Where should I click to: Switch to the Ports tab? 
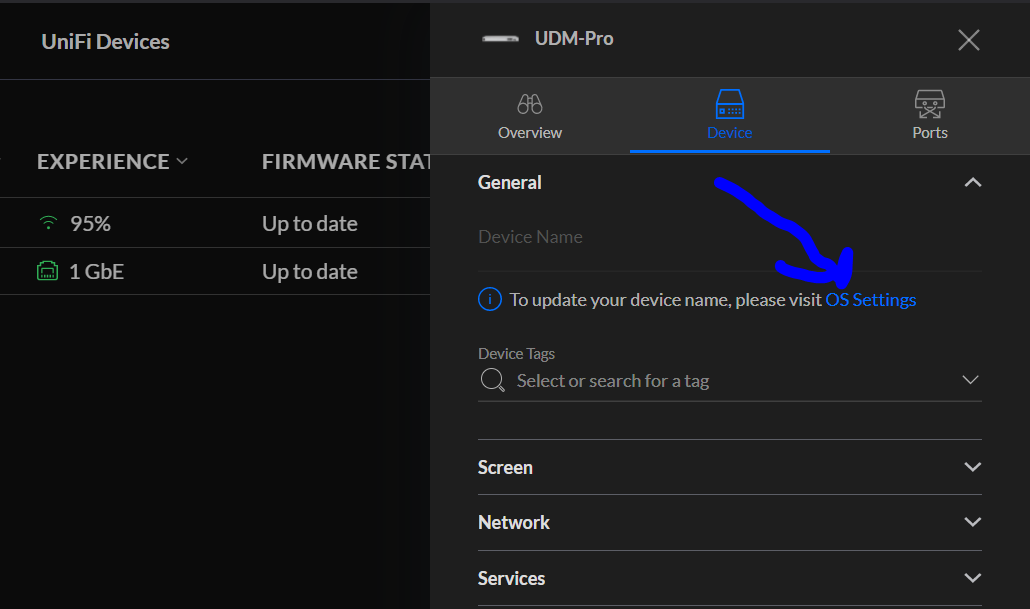point(929,116)
